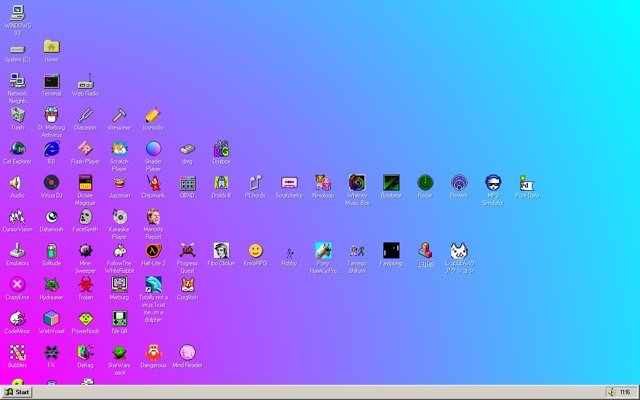Open the Mind Reader brain icon
The height and width of the screenshot is (400, 640).
(x=187, y=352)
